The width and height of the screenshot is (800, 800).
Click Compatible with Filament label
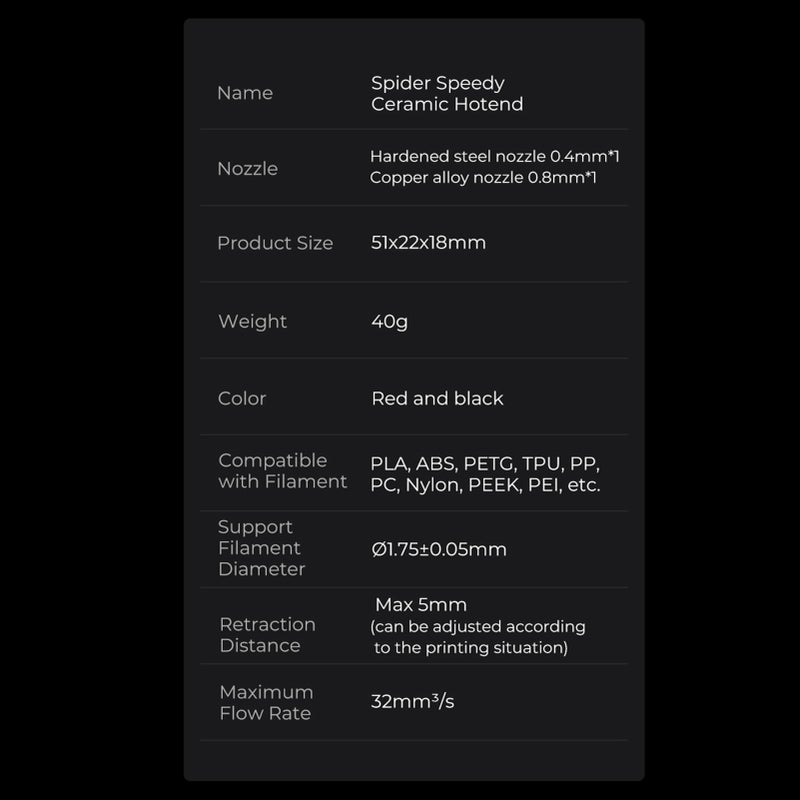point(283,471)
